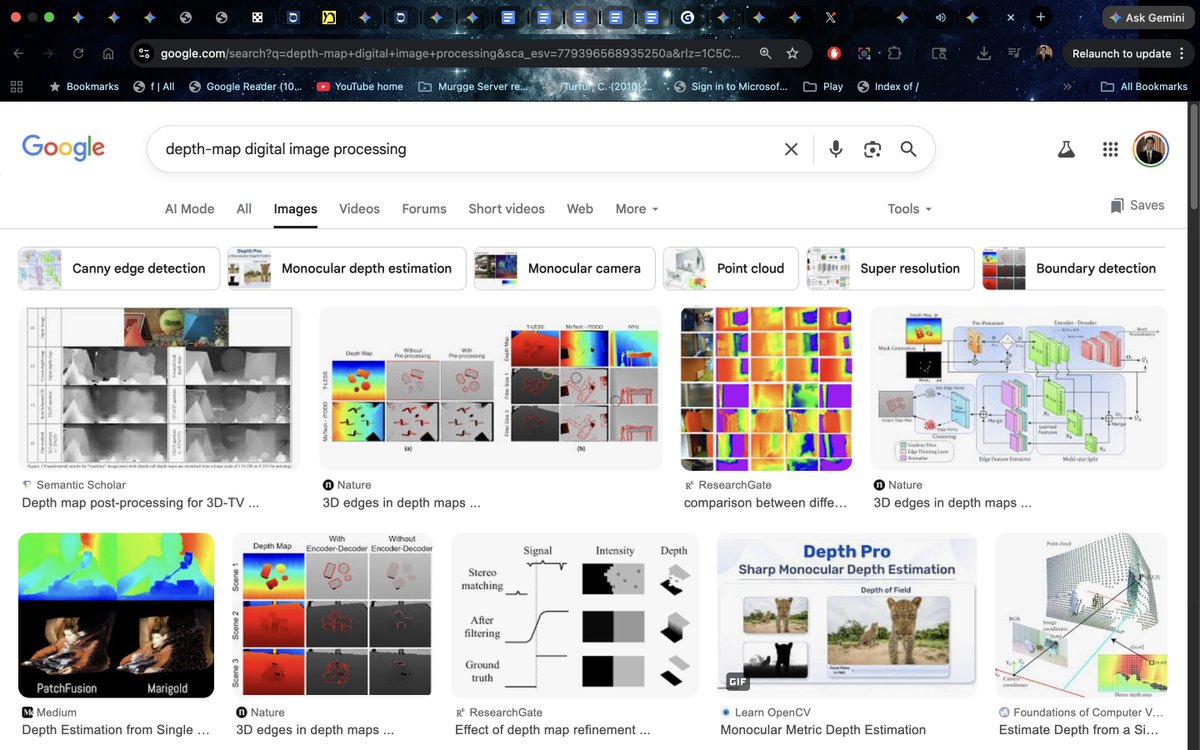Select the Web tab
This screenshot has height=750, width=1200.
coord(580,208)
